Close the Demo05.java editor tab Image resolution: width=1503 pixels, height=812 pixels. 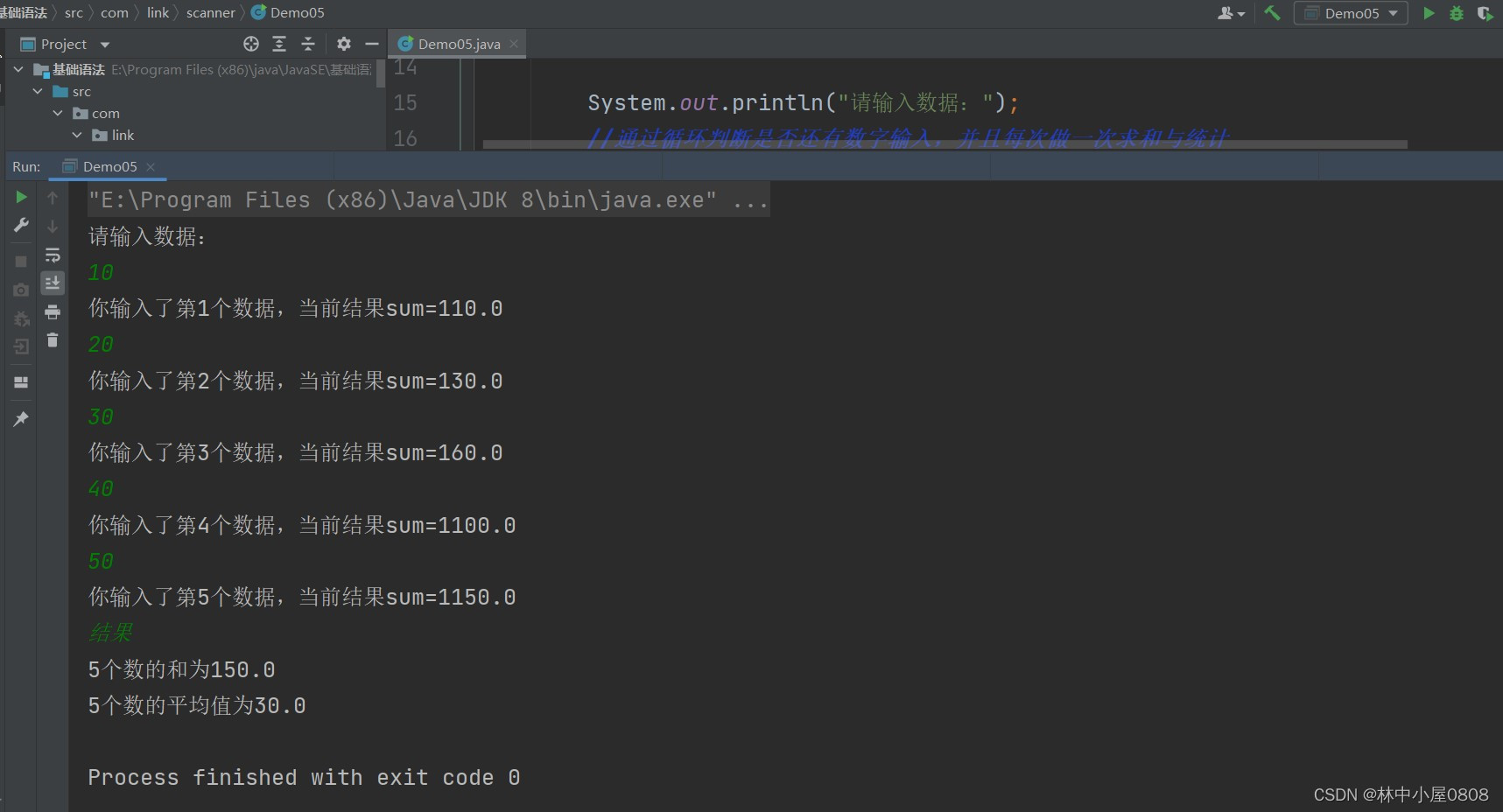pyautogui.click(x=514, y=44)
